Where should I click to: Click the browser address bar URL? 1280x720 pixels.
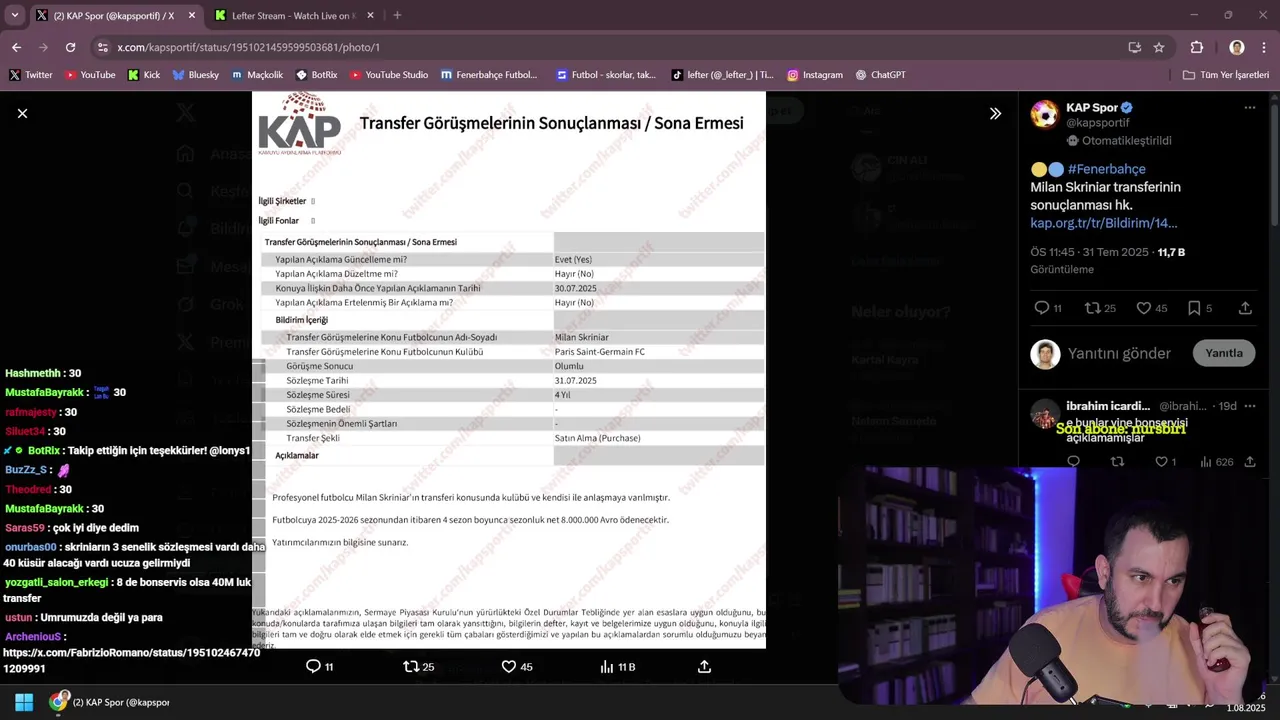click(248, 47)
